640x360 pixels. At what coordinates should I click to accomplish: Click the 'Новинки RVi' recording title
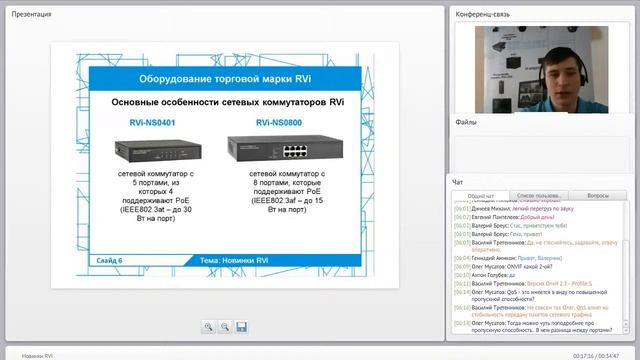37,356
